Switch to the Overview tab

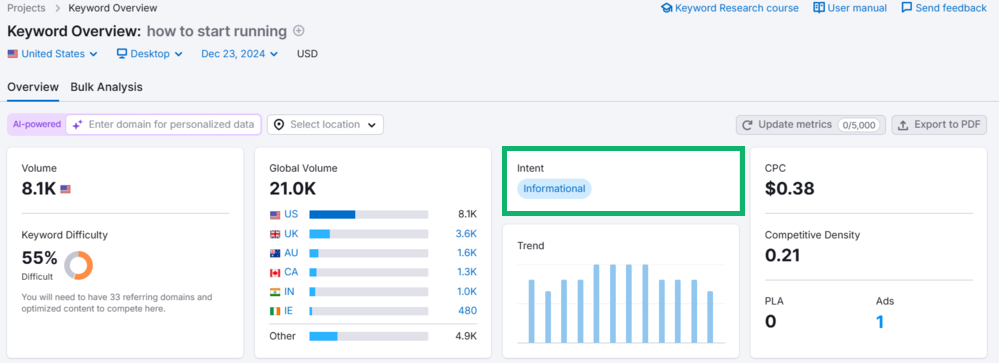33,87
